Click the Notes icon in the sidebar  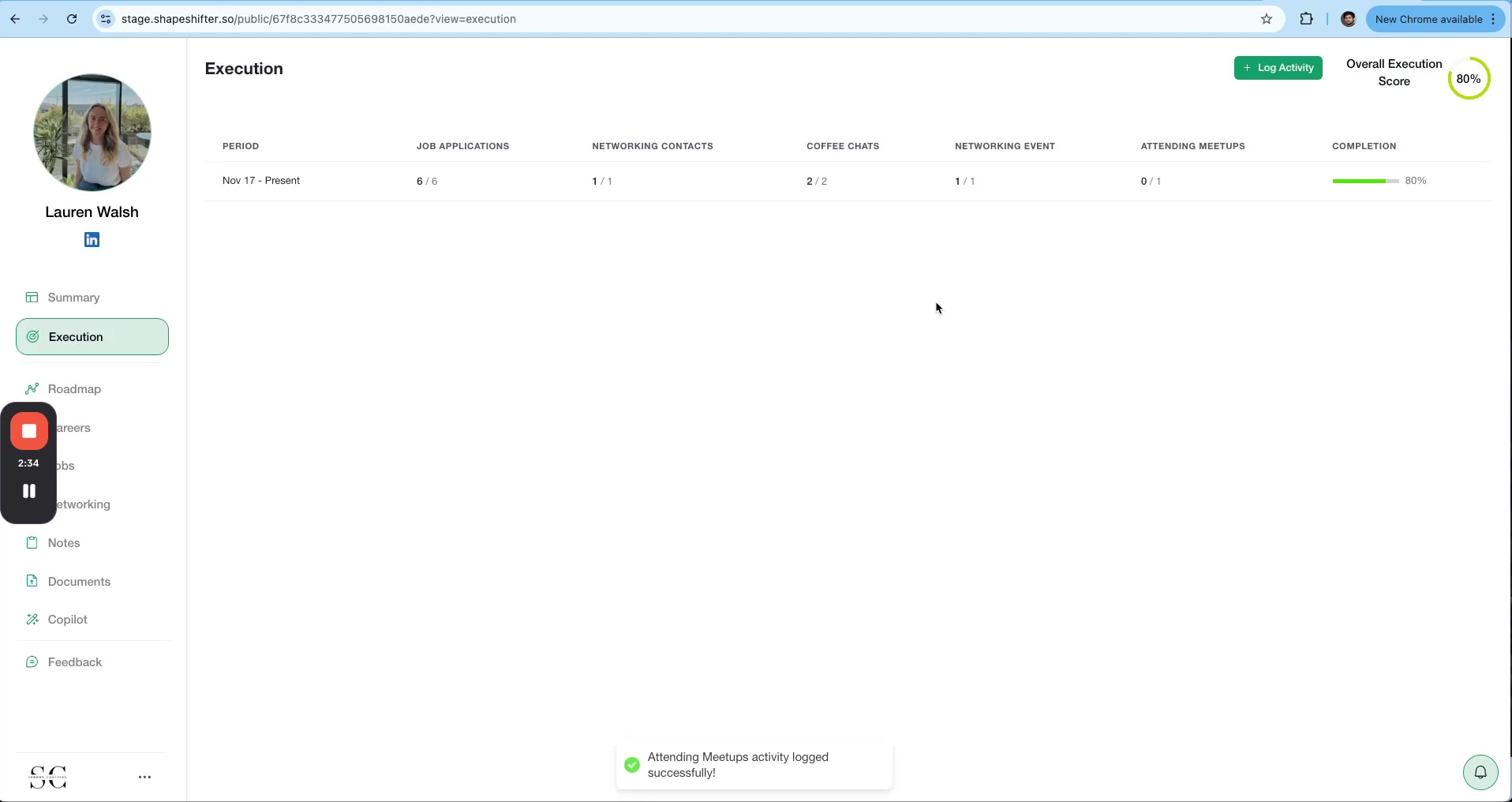tap(32, 542)
